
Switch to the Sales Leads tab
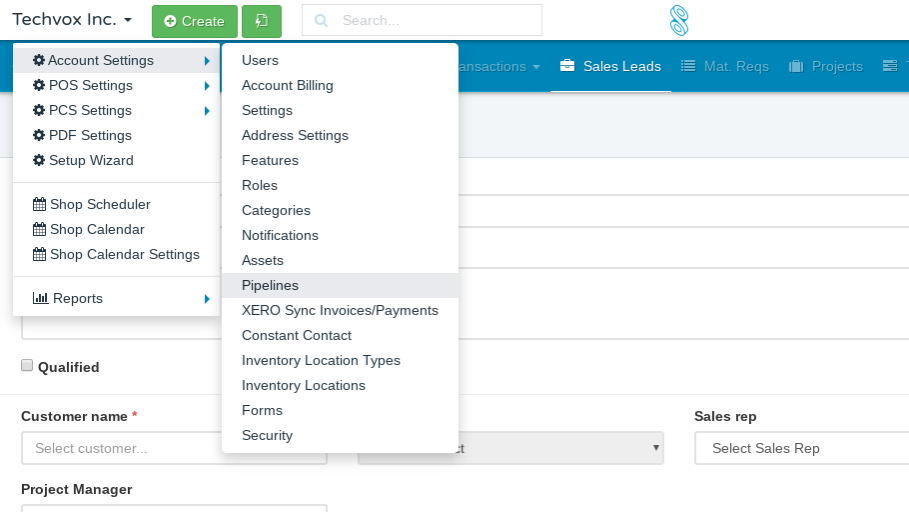pyautogui.click(x=610, y=66)
